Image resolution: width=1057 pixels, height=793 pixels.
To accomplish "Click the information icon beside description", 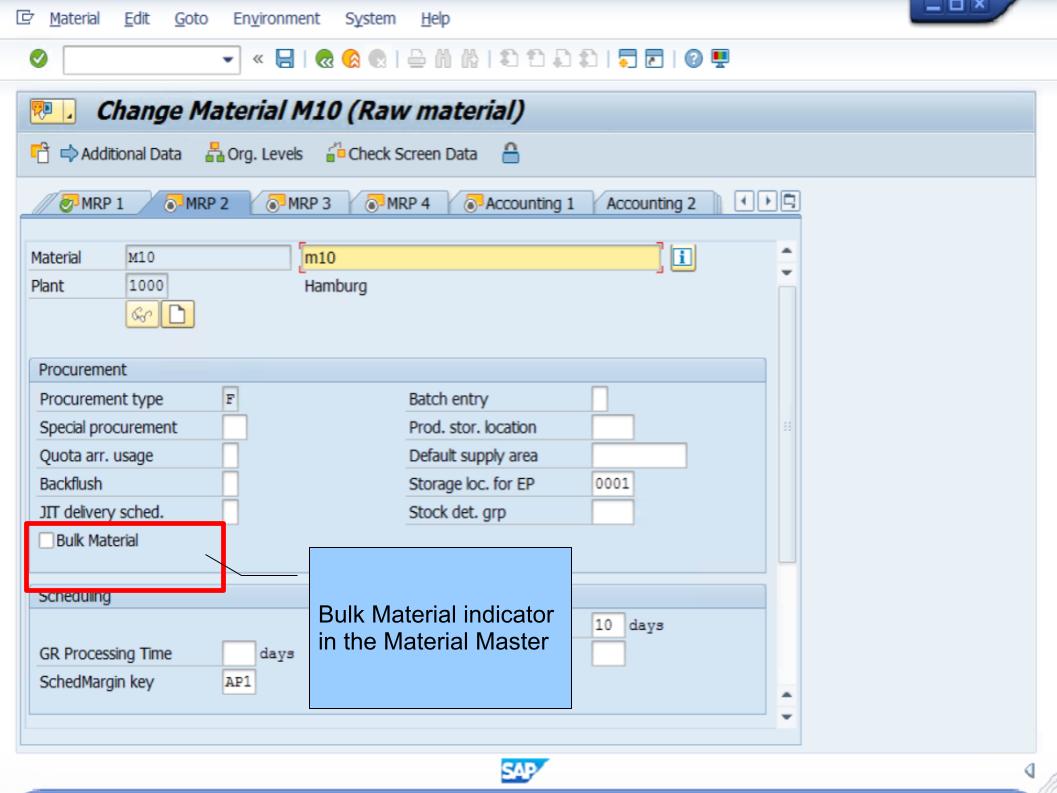I will [x=682, y=258].
